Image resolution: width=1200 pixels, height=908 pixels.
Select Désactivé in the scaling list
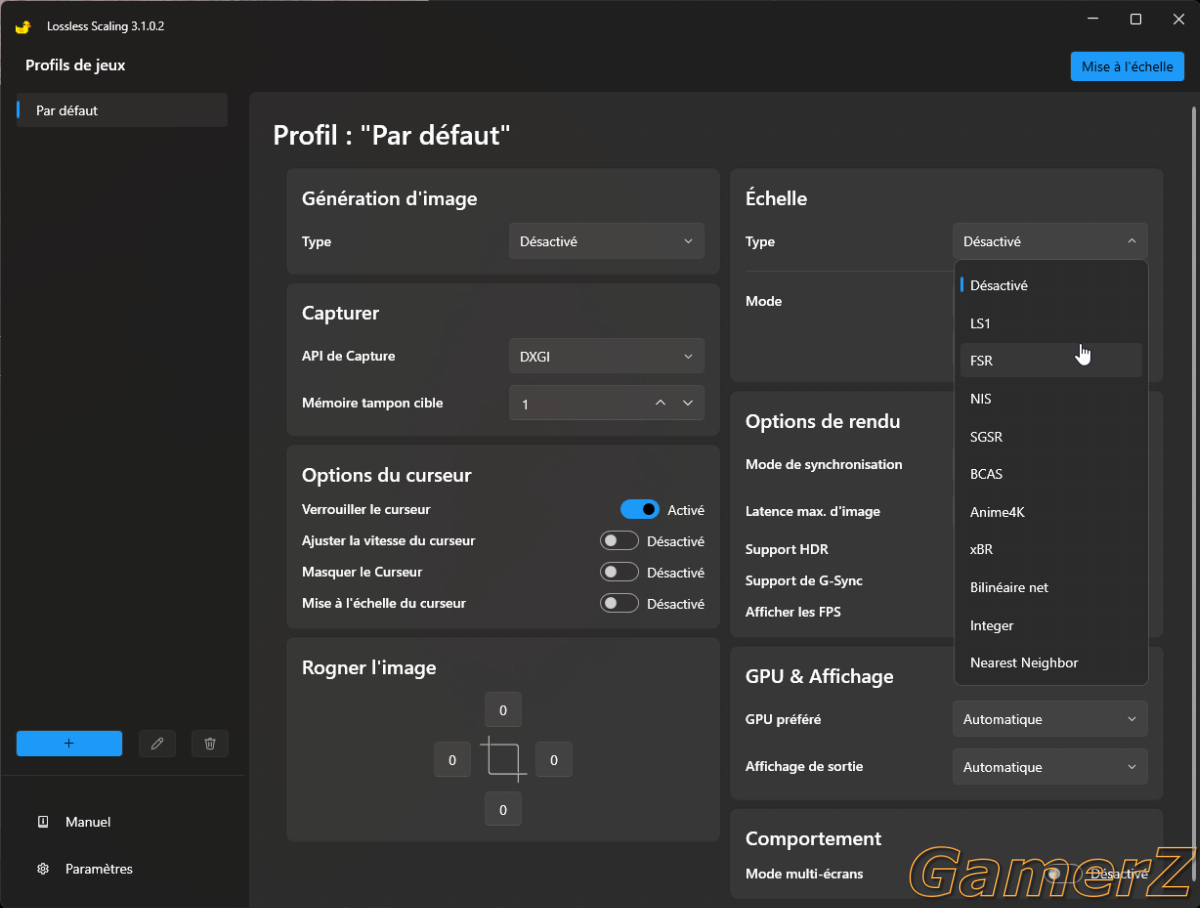click(1051, 285)
